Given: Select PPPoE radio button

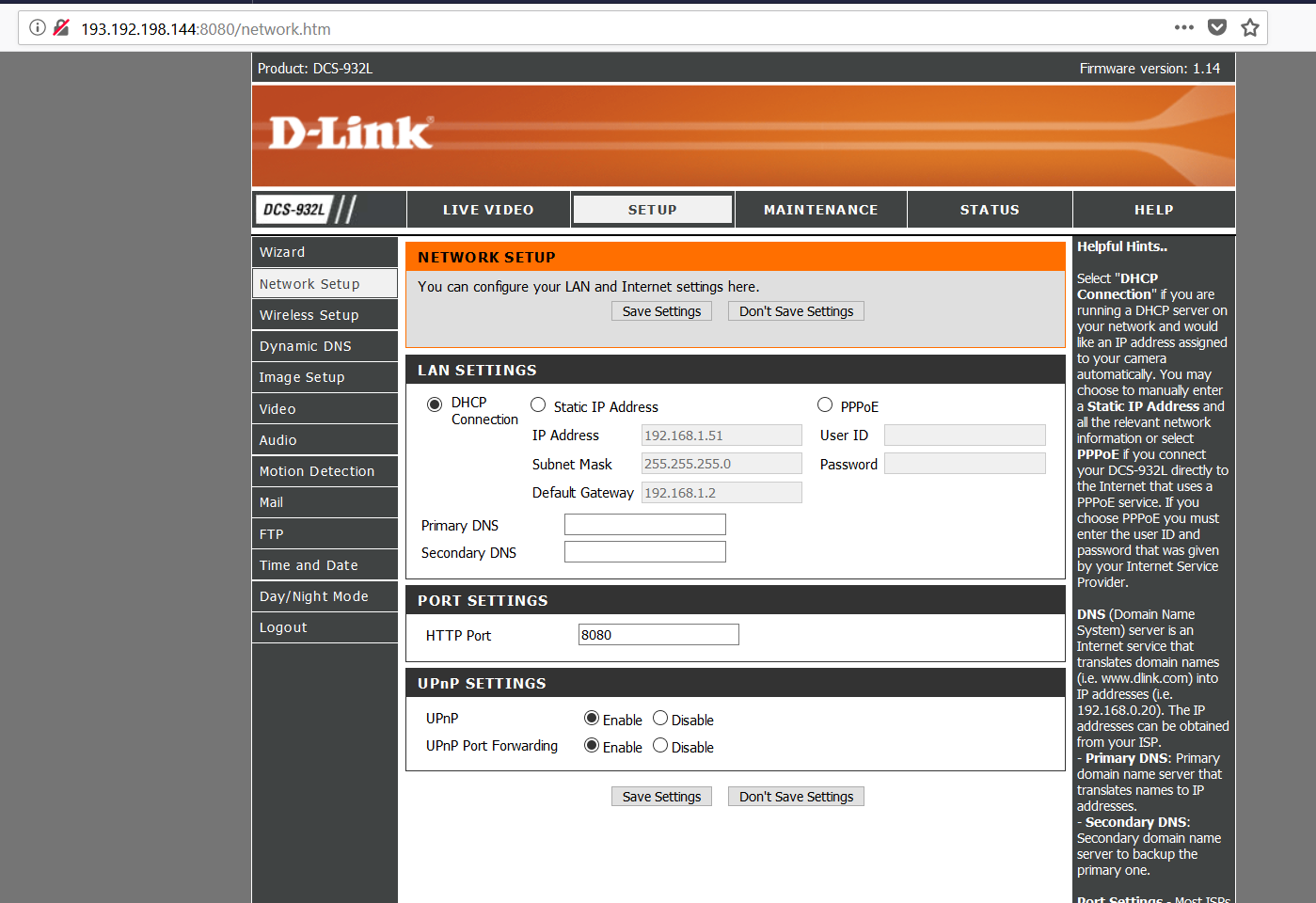Looking at the screenshot, I should pos(825,404).
